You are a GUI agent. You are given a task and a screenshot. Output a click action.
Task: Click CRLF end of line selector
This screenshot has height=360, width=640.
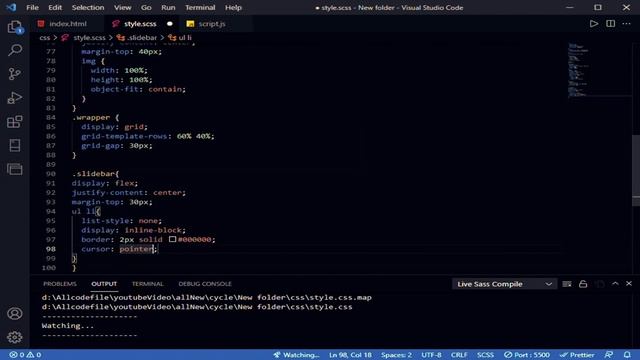click(x=459, y=355)
